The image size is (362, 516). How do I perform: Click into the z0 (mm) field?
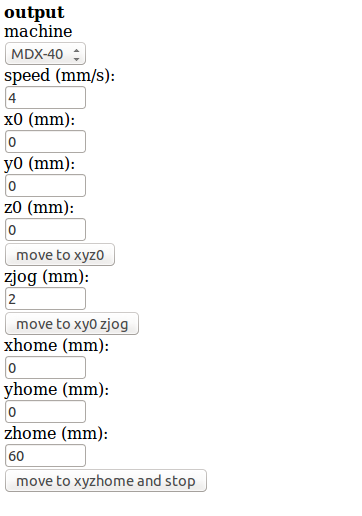[x=45, y=230]
